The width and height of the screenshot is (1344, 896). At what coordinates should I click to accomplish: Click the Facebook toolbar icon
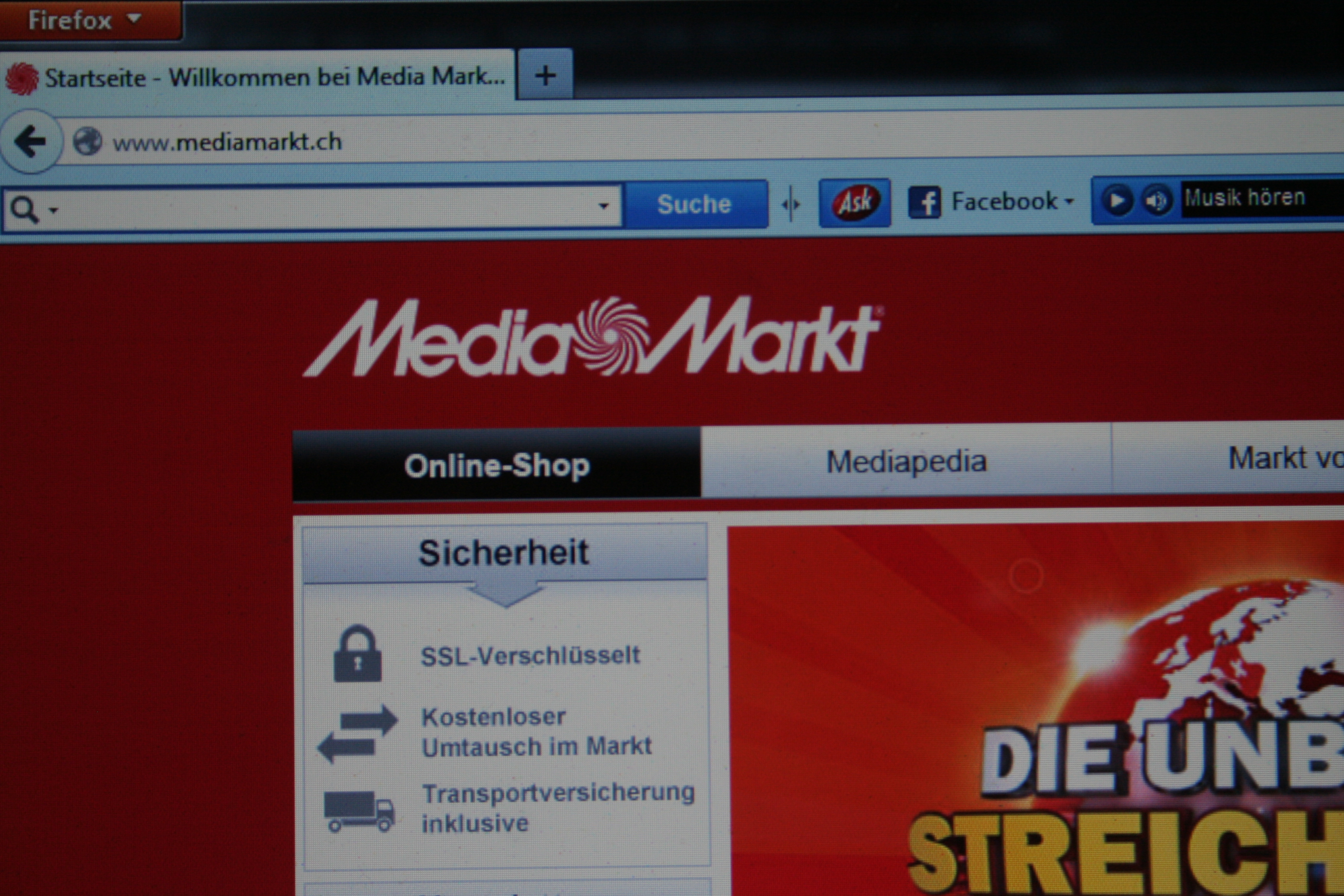tap(924, 202)
